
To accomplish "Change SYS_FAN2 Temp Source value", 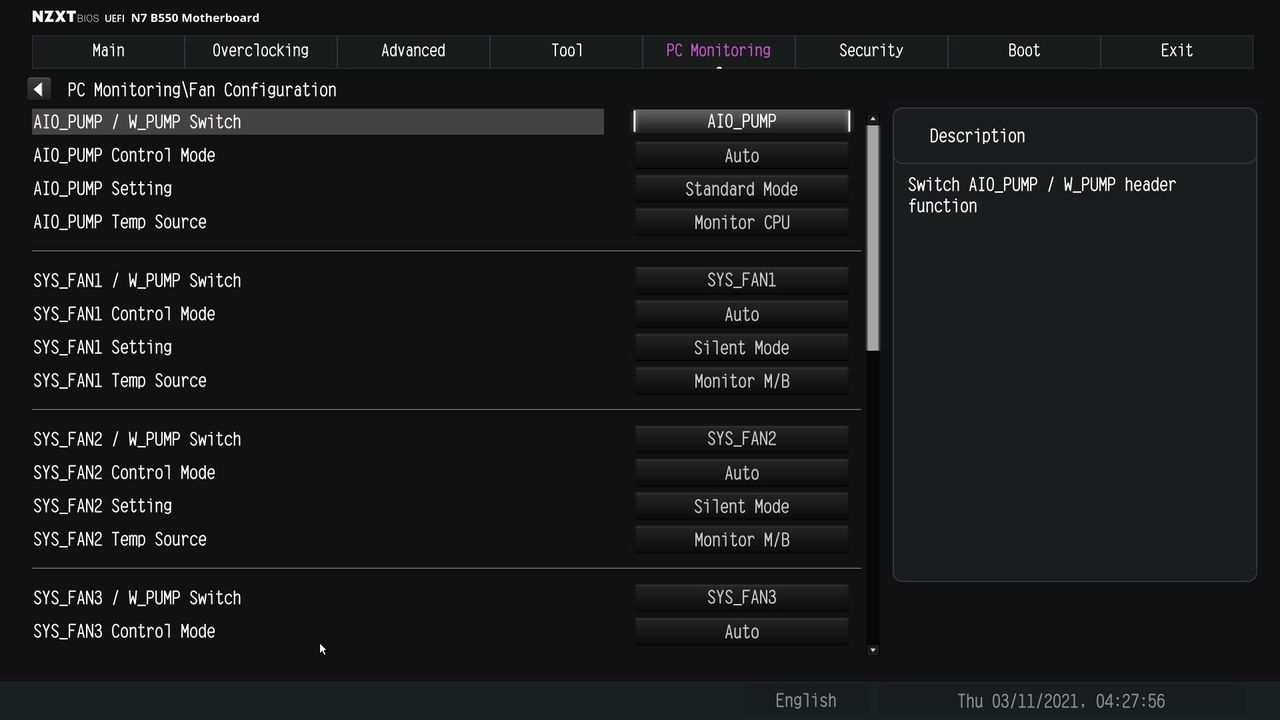I will (742, 540).
